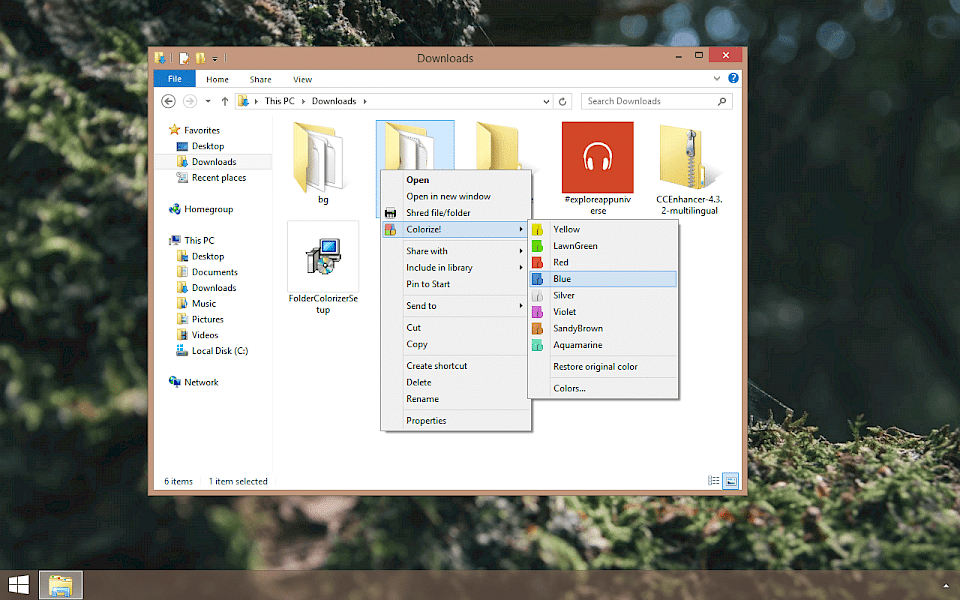Select the bg folder
Screen dimensions: 960x600
pos(323,163)
